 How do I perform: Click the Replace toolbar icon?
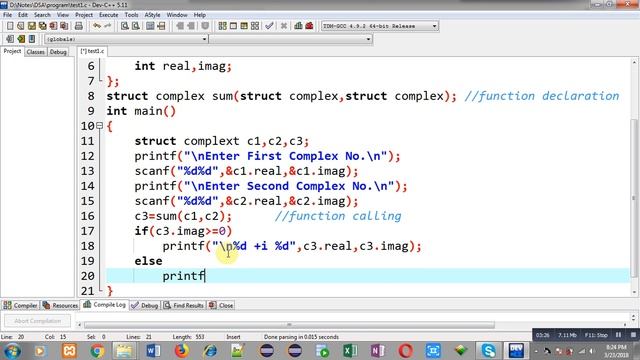pos(136,26)
